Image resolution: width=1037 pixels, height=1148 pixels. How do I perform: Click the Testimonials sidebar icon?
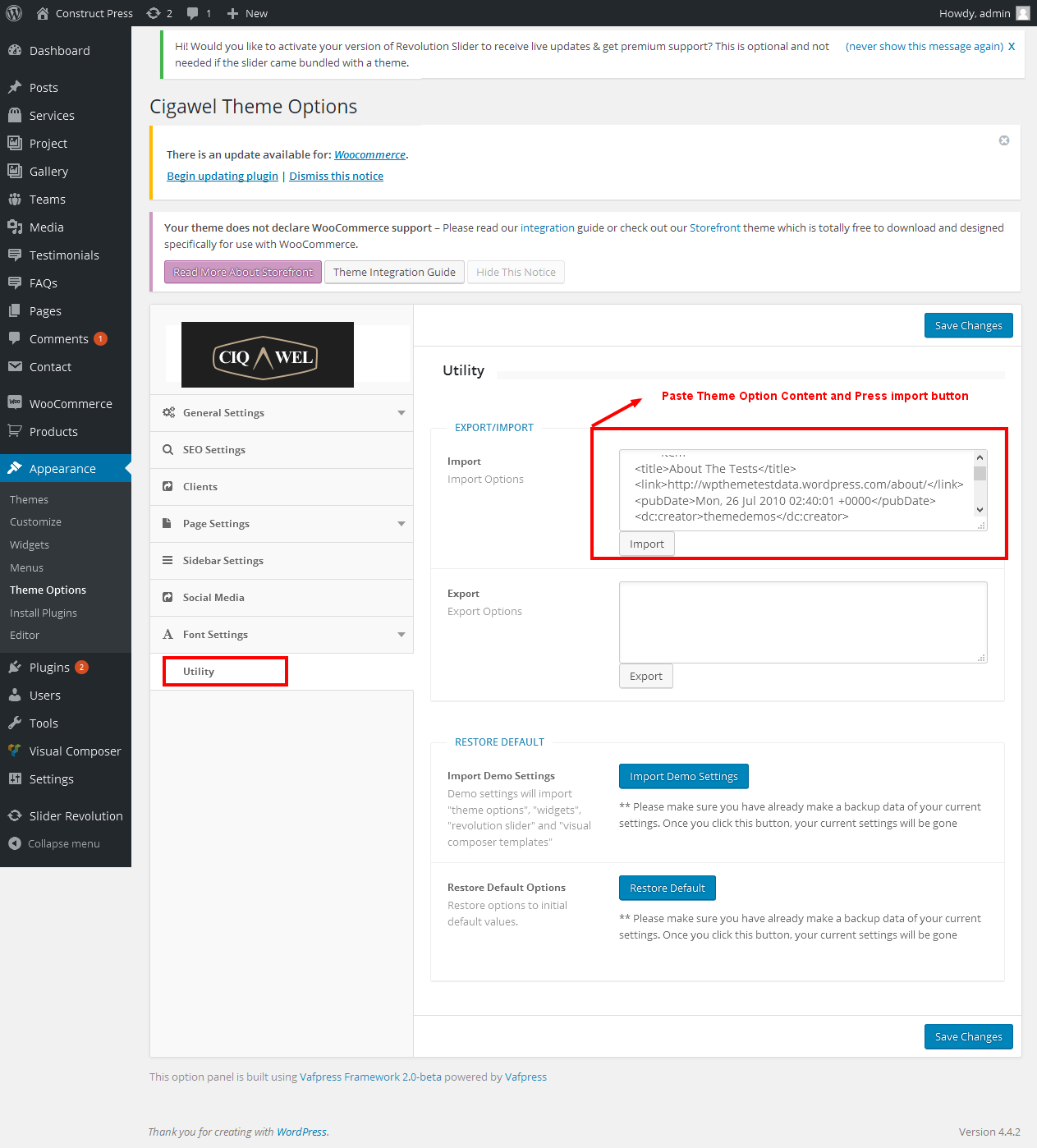pyautogui.click(x=15, y=255)
